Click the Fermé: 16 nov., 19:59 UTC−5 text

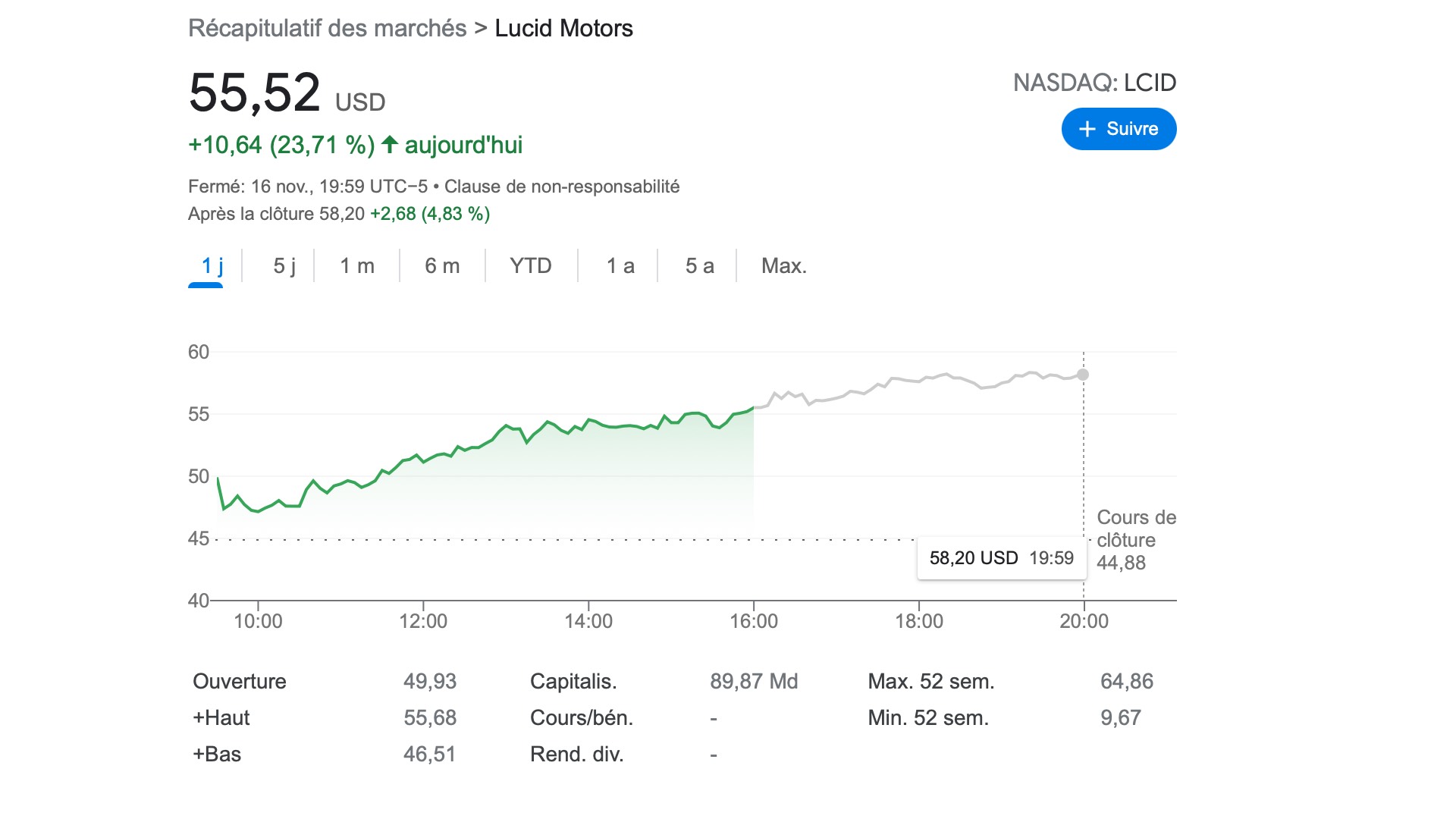tap(308, 187)
